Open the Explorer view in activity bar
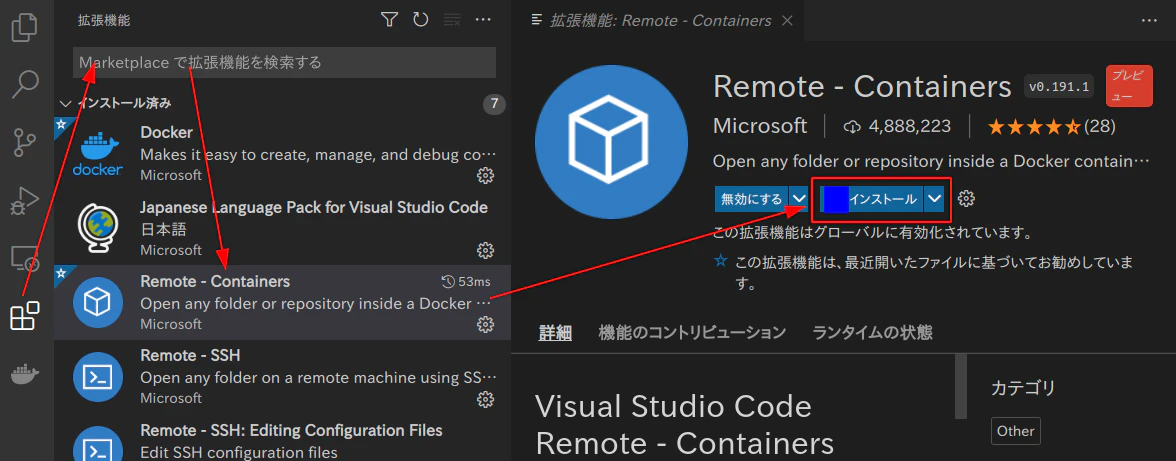1176x461 pixels. coord(26,28)
